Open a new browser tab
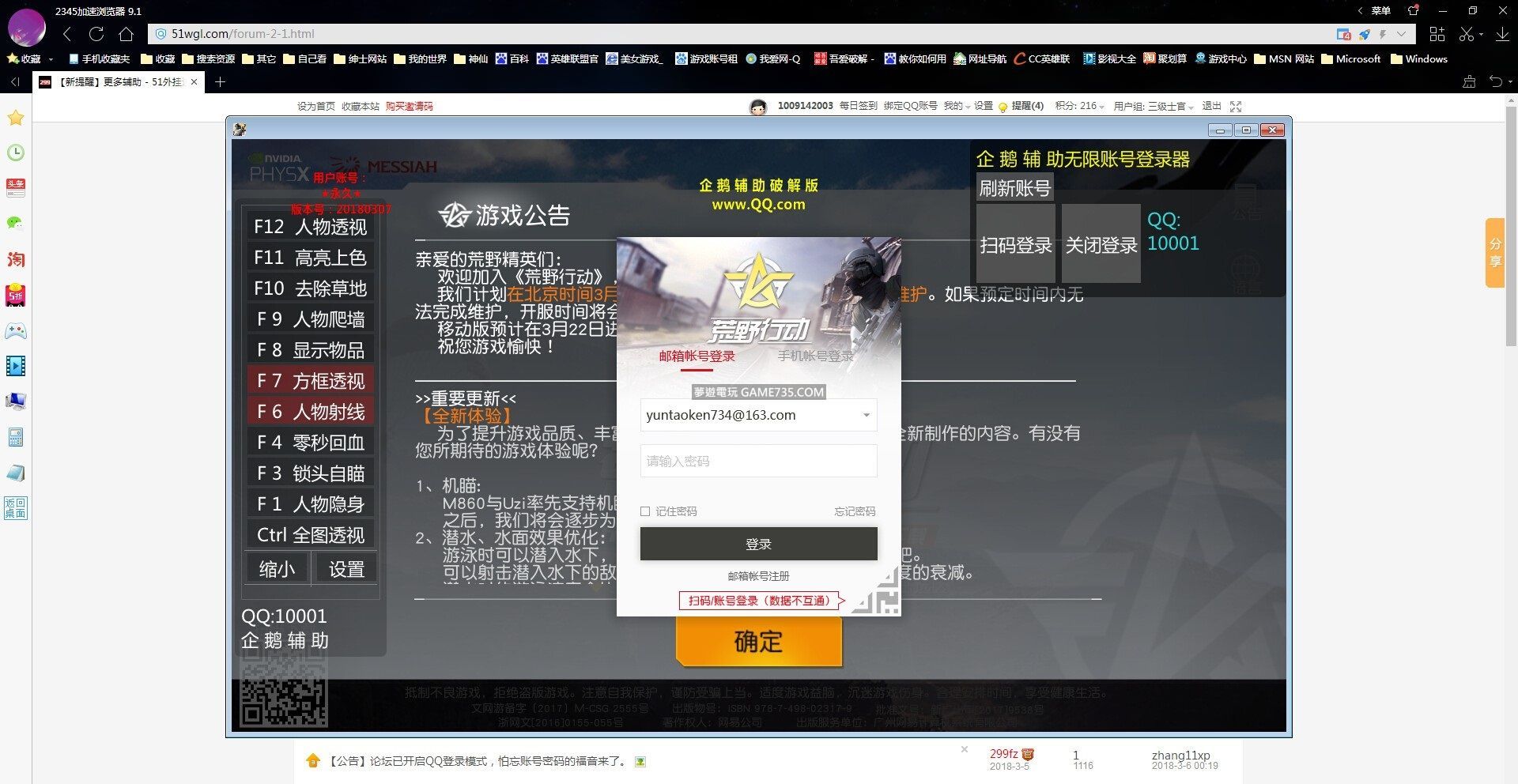 (220, 81)
